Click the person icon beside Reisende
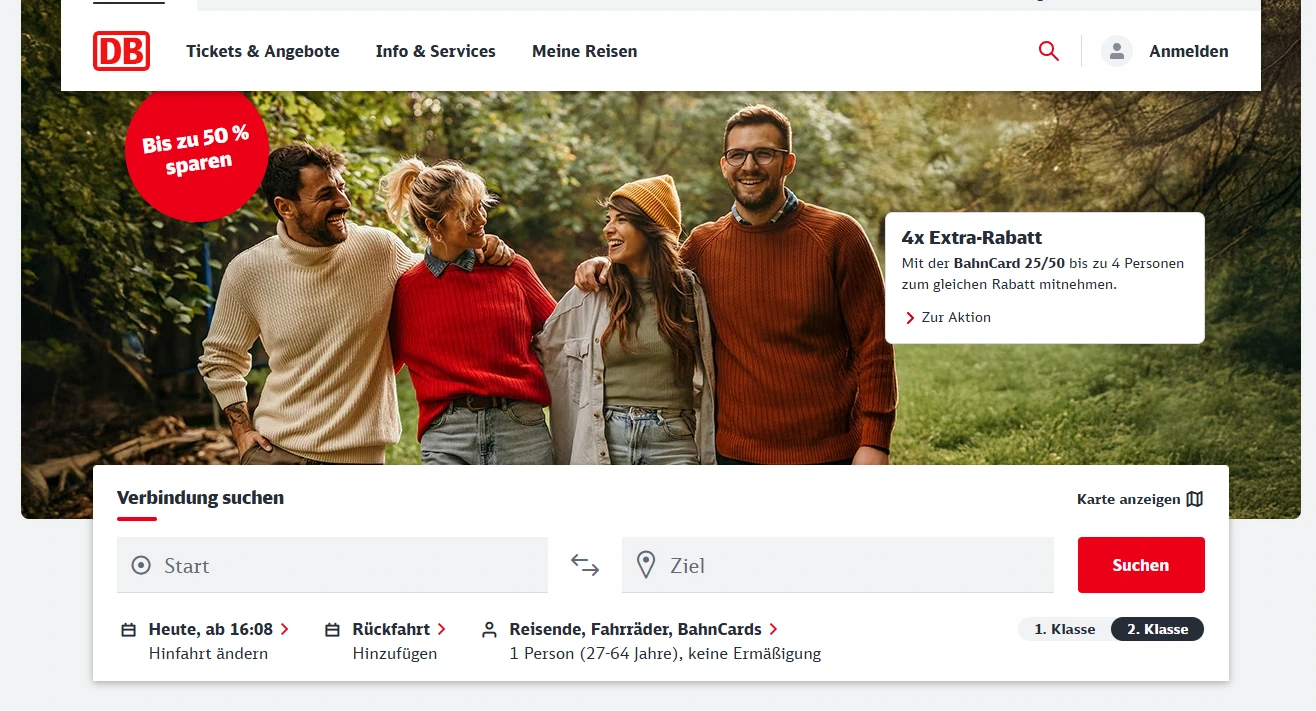The width and height of the screenshot is (1316, 711). [489, 630]
